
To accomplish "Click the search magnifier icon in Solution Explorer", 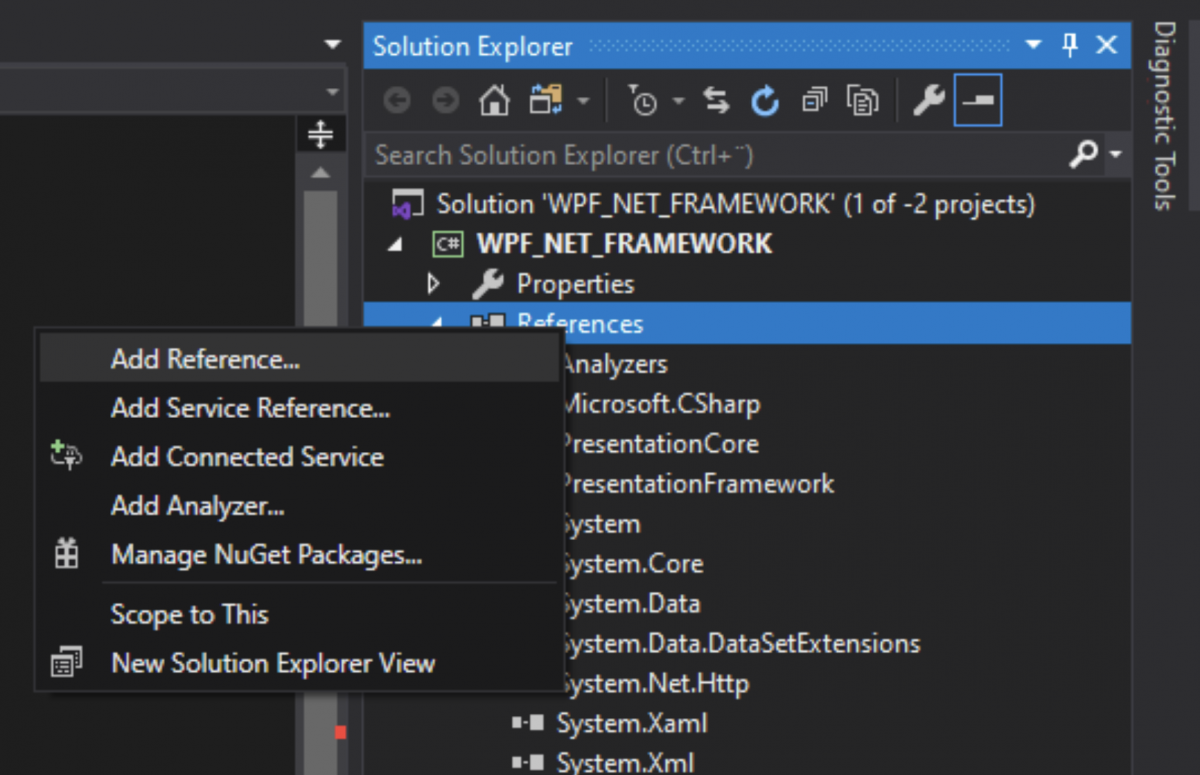I will click(x=1085, y=155).
